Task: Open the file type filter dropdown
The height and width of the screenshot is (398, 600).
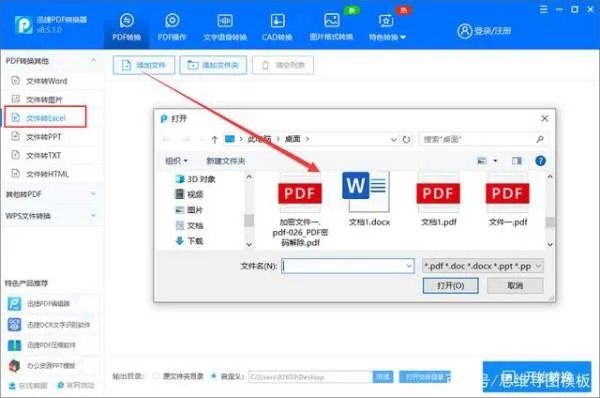Action: pos(482,266)
